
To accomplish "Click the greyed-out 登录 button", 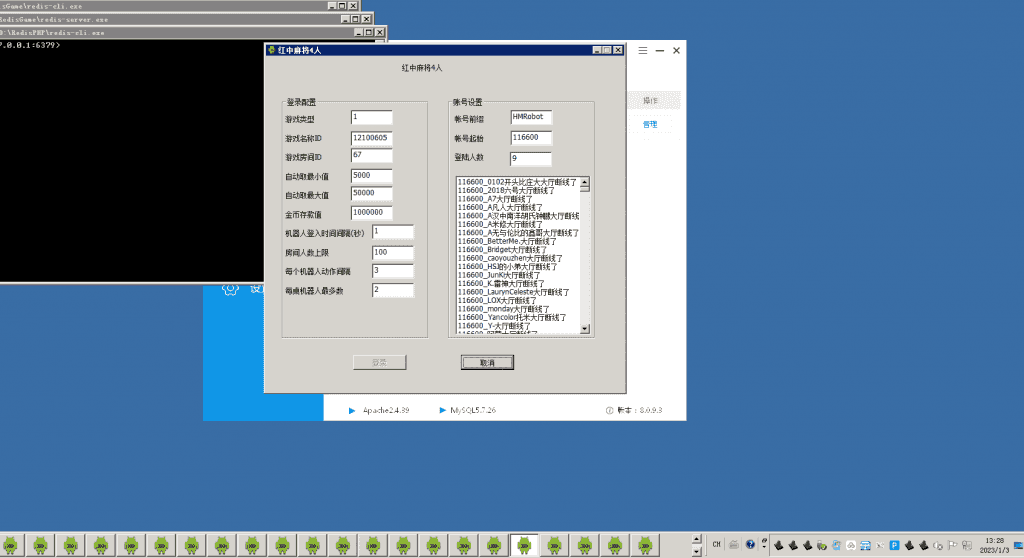I will 379,363.
